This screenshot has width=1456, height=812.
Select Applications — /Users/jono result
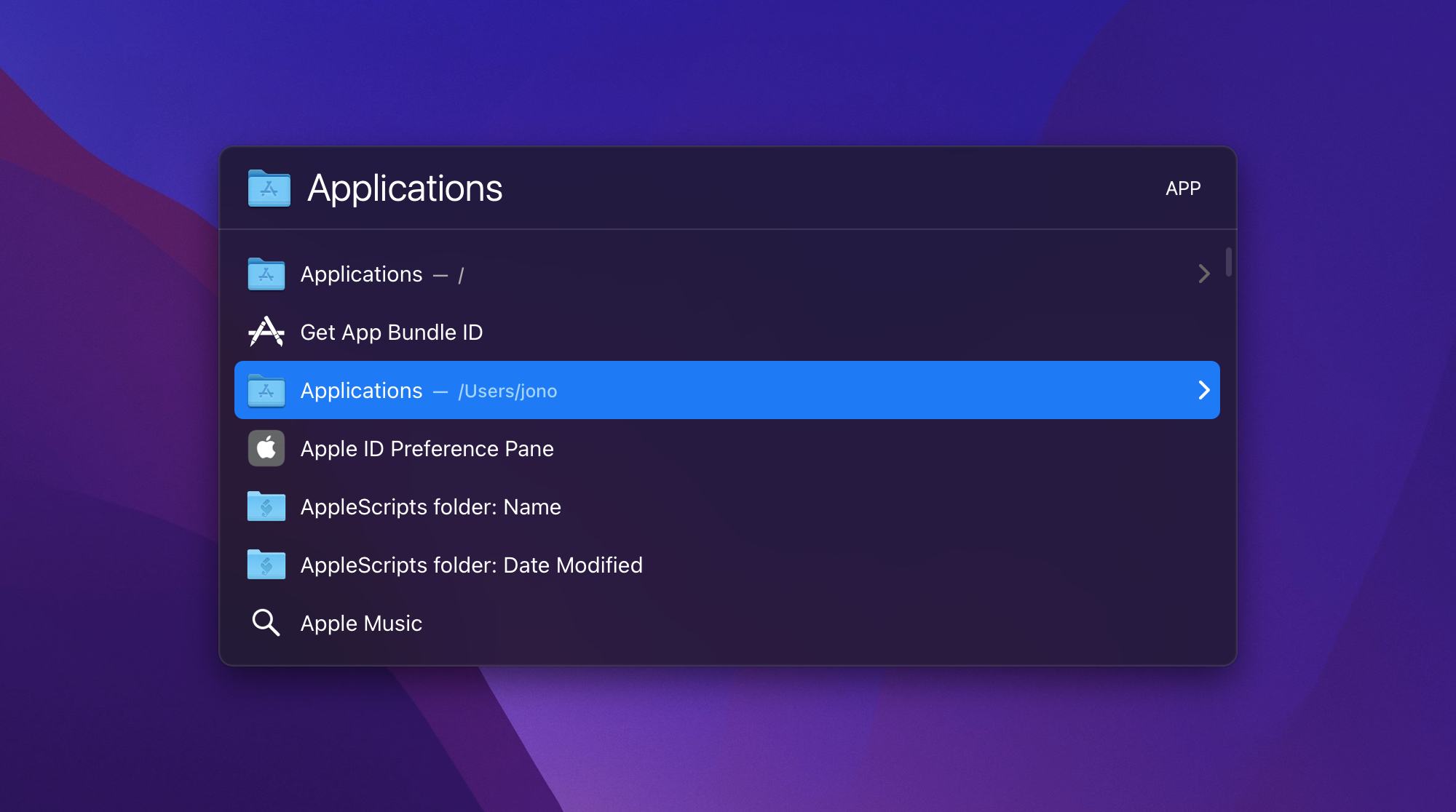click(727, 390)
